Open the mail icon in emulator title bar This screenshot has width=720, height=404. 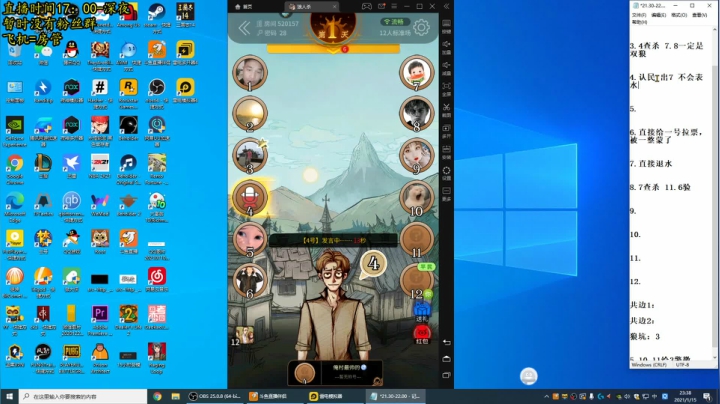pyautogui.click(x=382, y=6)
